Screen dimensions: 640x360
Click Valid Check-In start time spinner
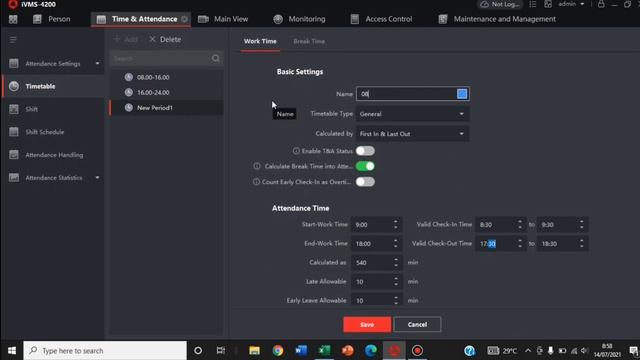point(520,224)
